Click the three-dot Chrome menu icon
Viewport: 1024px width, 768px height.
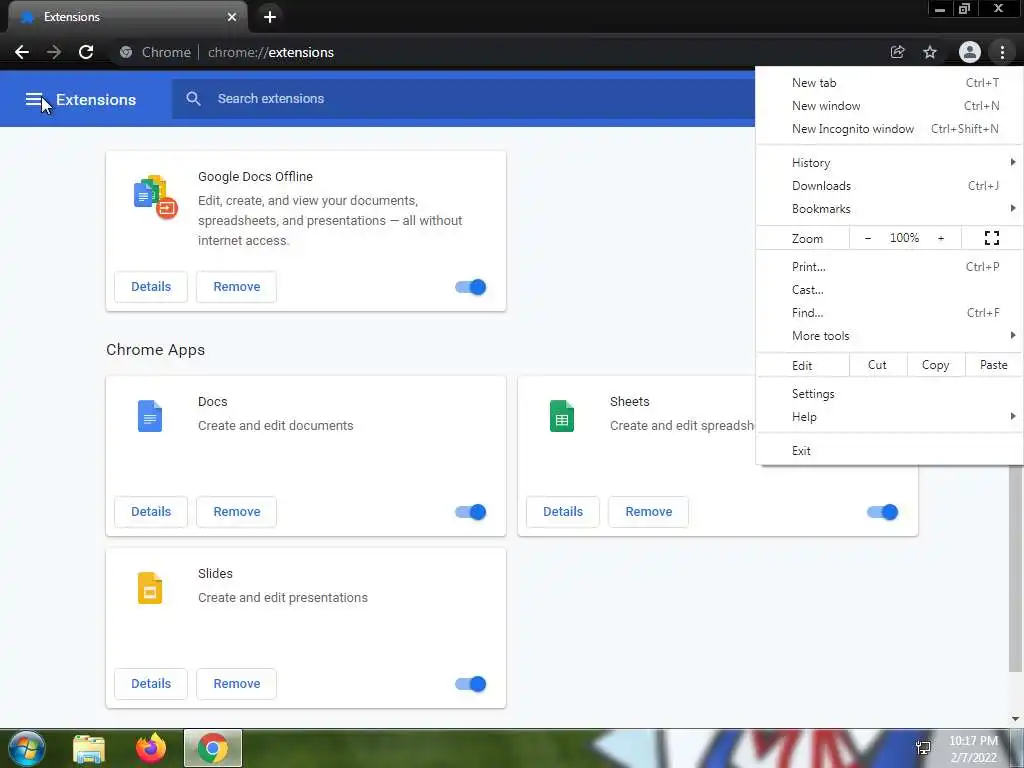[1002, 52]
